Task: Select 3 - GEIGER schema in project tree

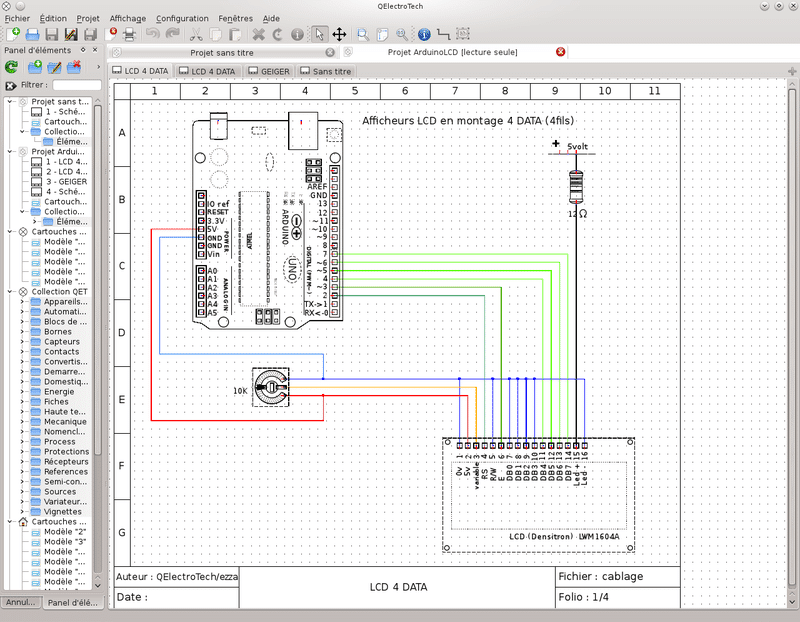Action: coord(66,181)
